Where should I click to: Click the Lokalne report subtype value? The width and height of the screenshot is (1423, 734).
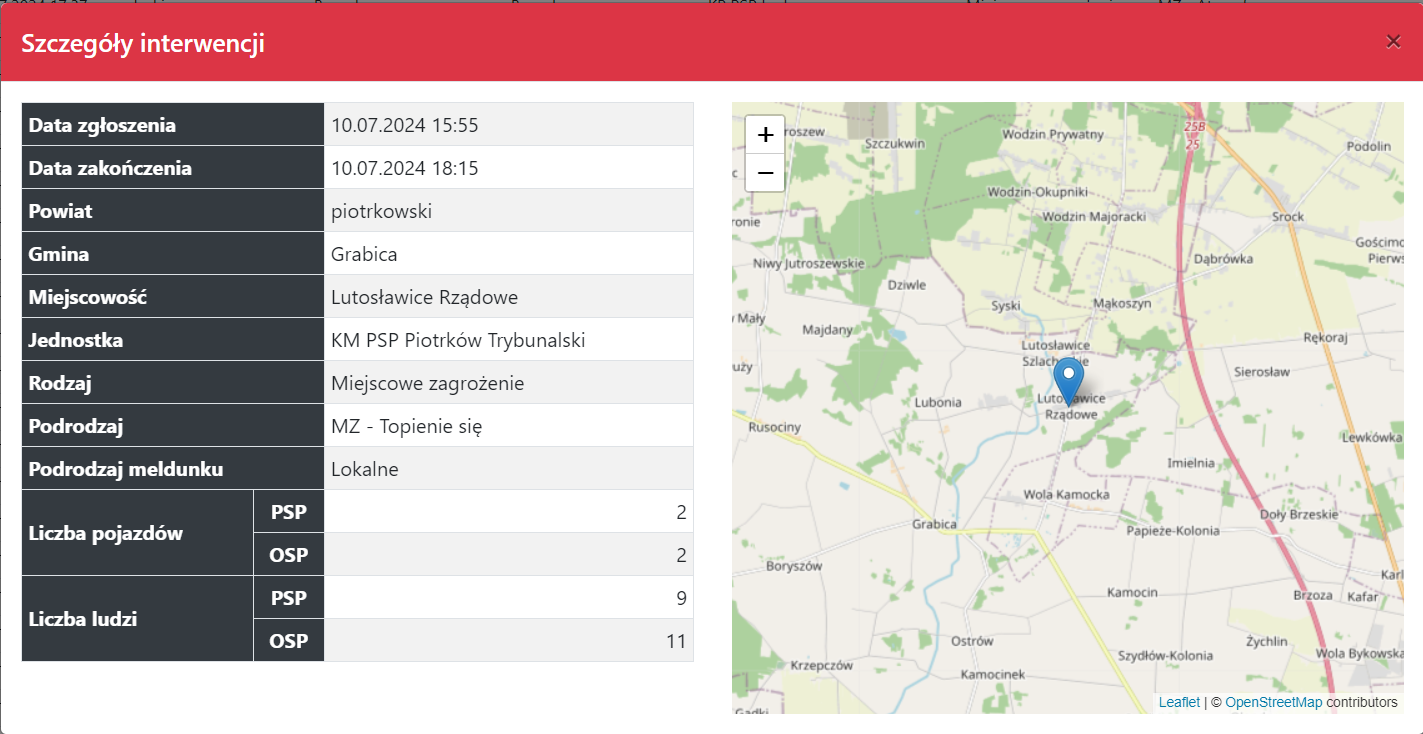tap(365, 469)
